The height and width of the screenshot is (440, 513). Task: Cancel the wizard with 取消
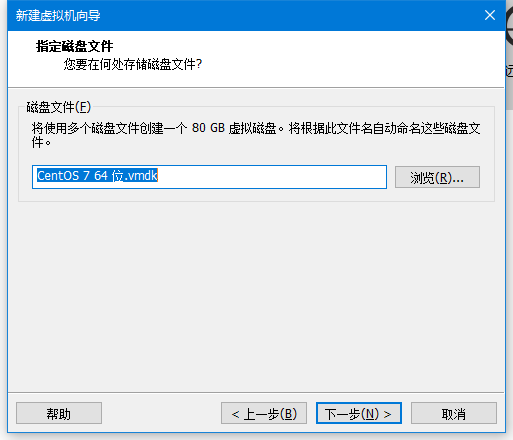(454, 413)
